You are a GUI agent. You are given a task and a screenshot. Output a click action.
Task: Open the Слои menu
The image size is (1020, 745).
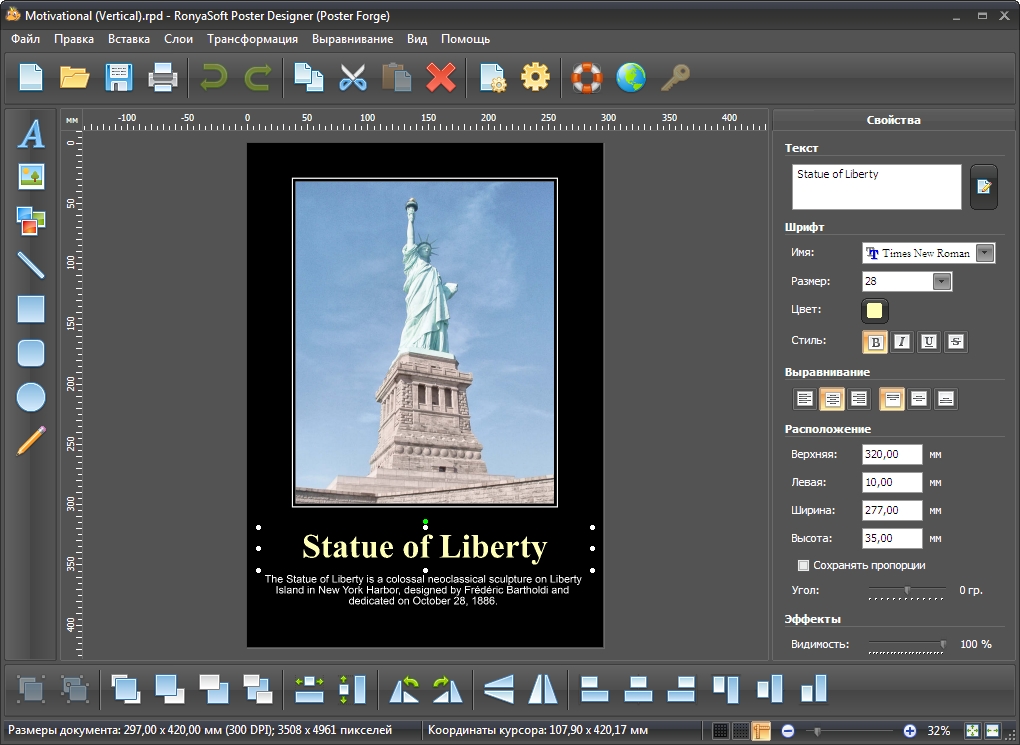[x=178, y=39]
